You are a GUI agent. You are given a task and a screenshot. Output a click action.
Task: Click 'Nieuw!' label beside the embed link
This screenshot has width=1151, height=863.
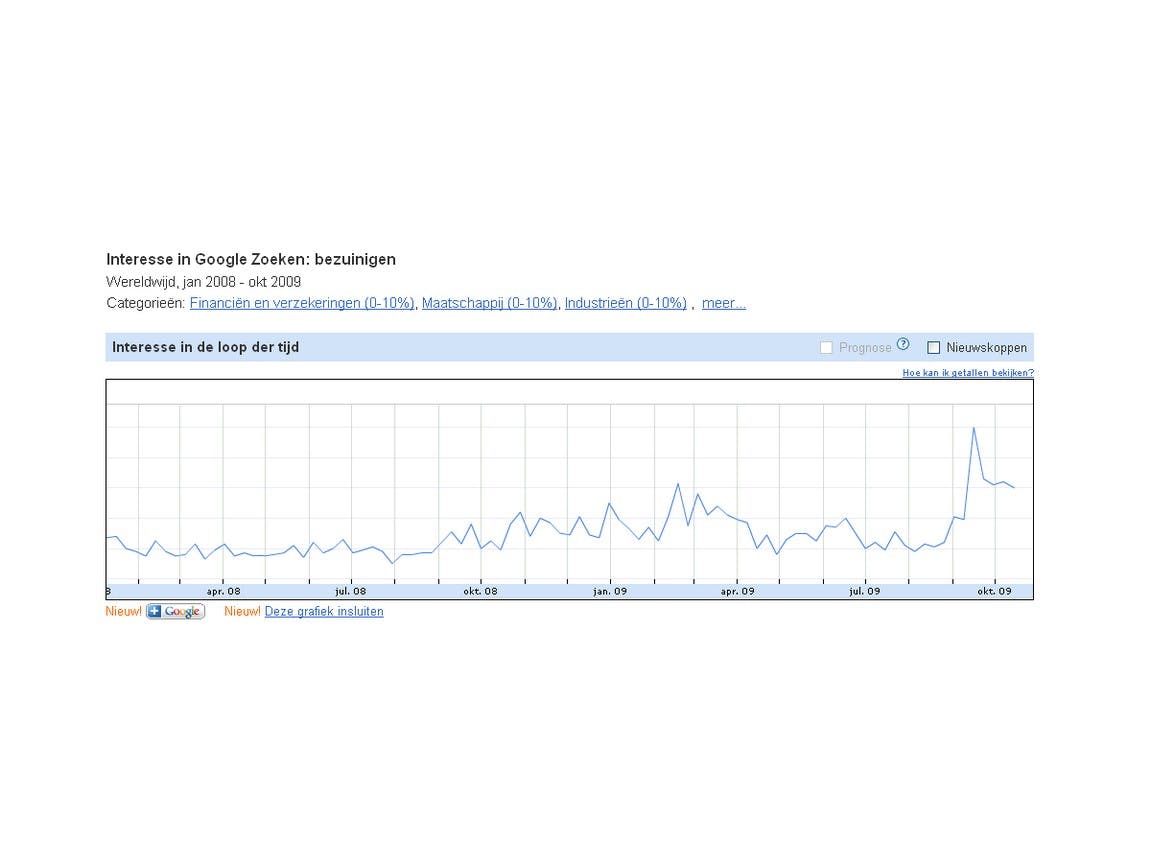[242, 611]
